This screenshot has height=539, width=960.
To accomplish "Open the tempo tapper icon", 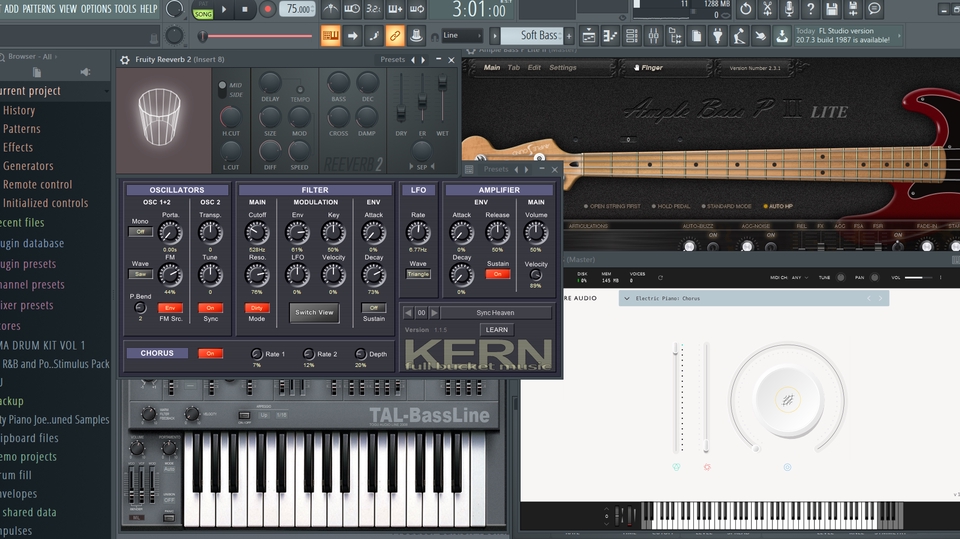I will click(739, 36).
